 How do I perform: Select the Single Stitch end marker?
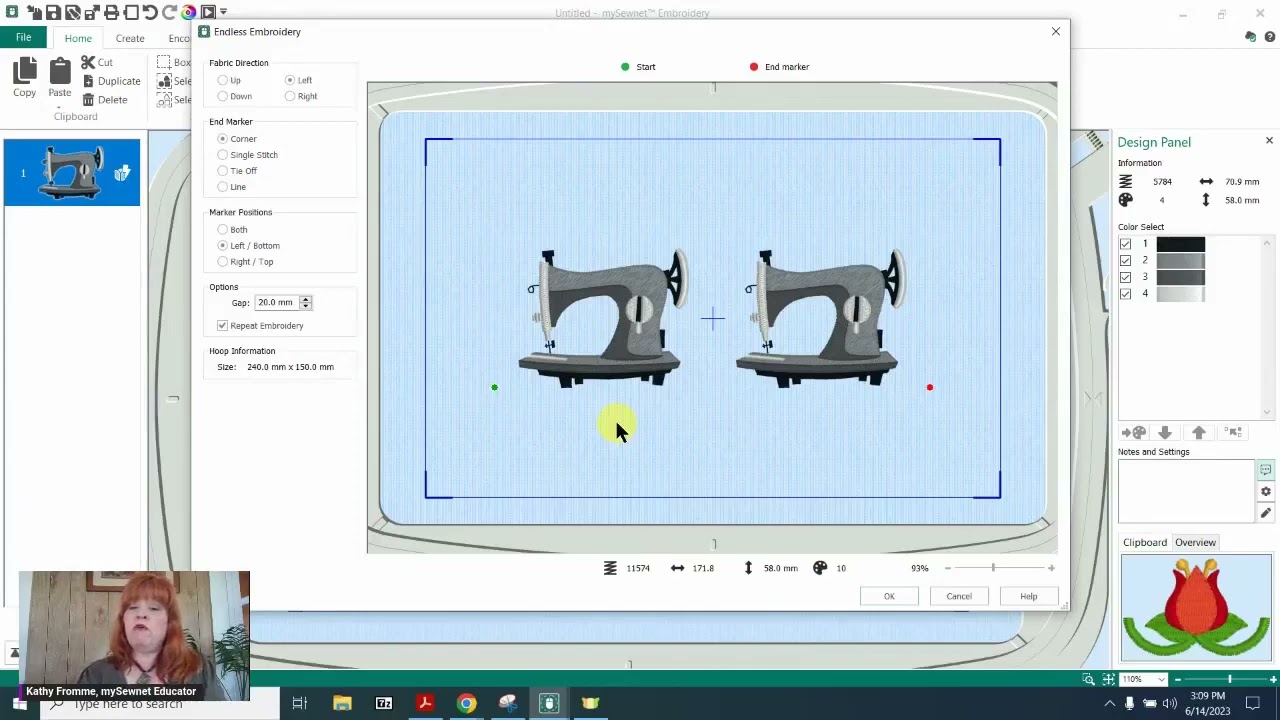[x=223, y=155]
